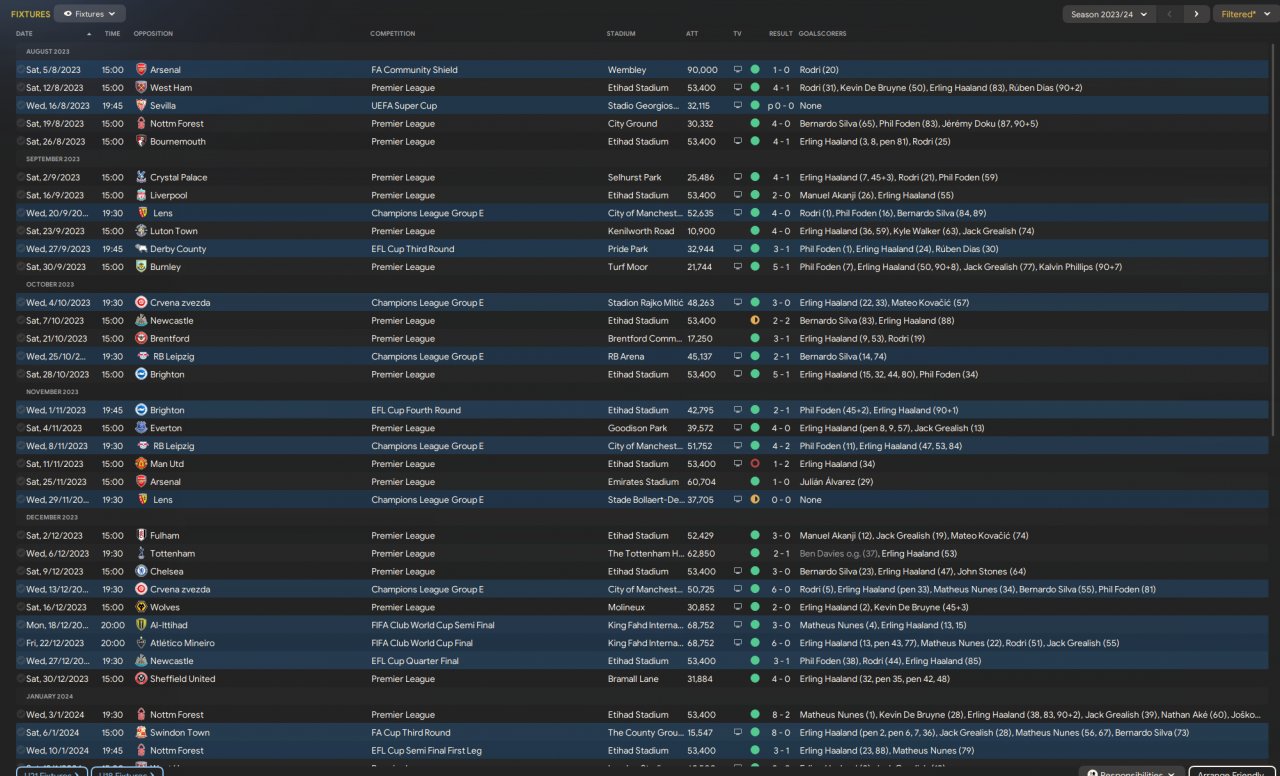Select the Atlético Mineiro club crest
Viewport: 1280px width, 776px height.
141,644
